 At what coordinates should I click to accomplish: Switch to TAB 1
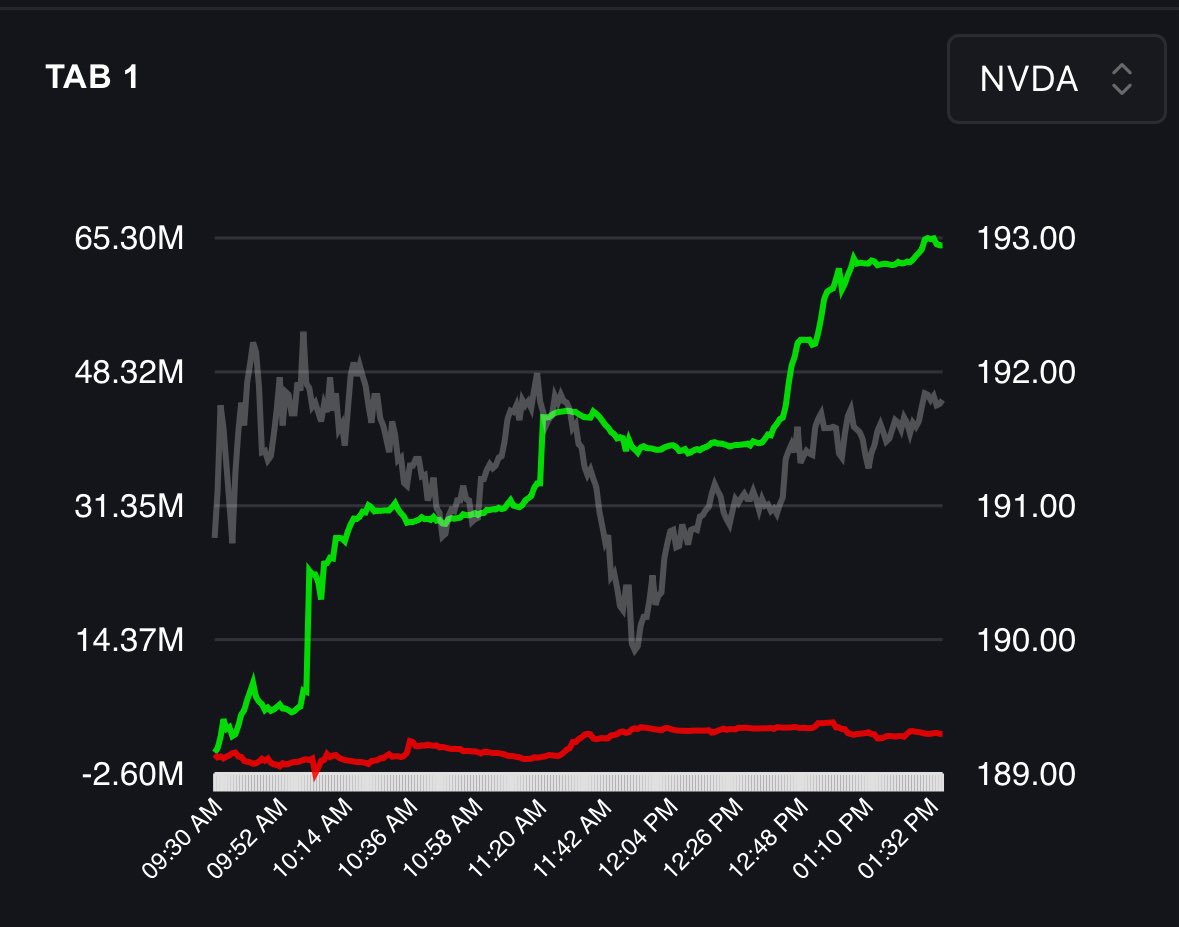(x=92, y=73)
